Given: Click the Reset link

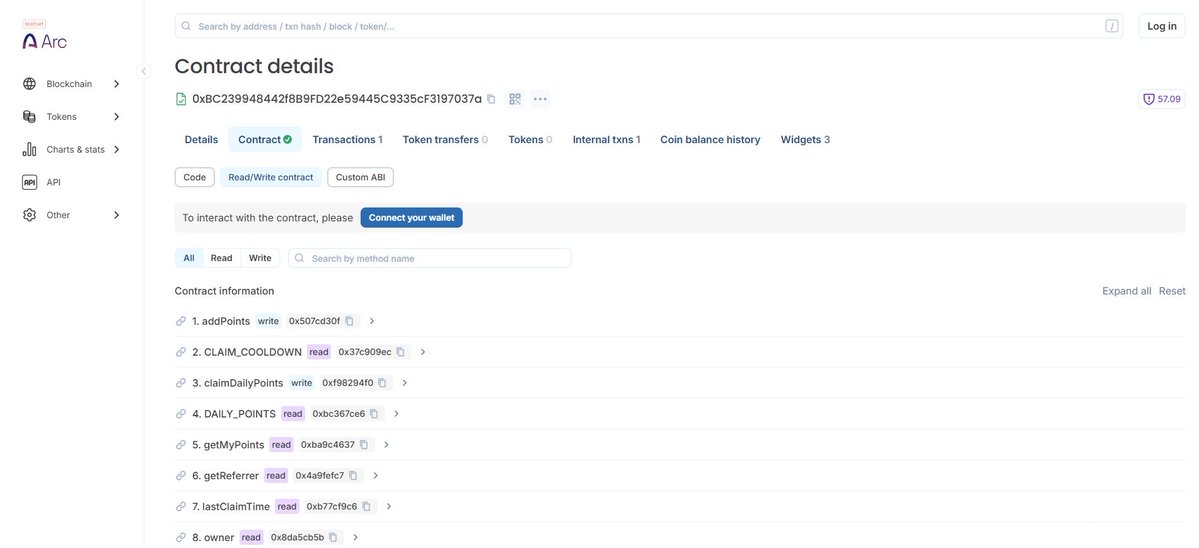Looking at the screenshot, I should tap(1172, 291).
